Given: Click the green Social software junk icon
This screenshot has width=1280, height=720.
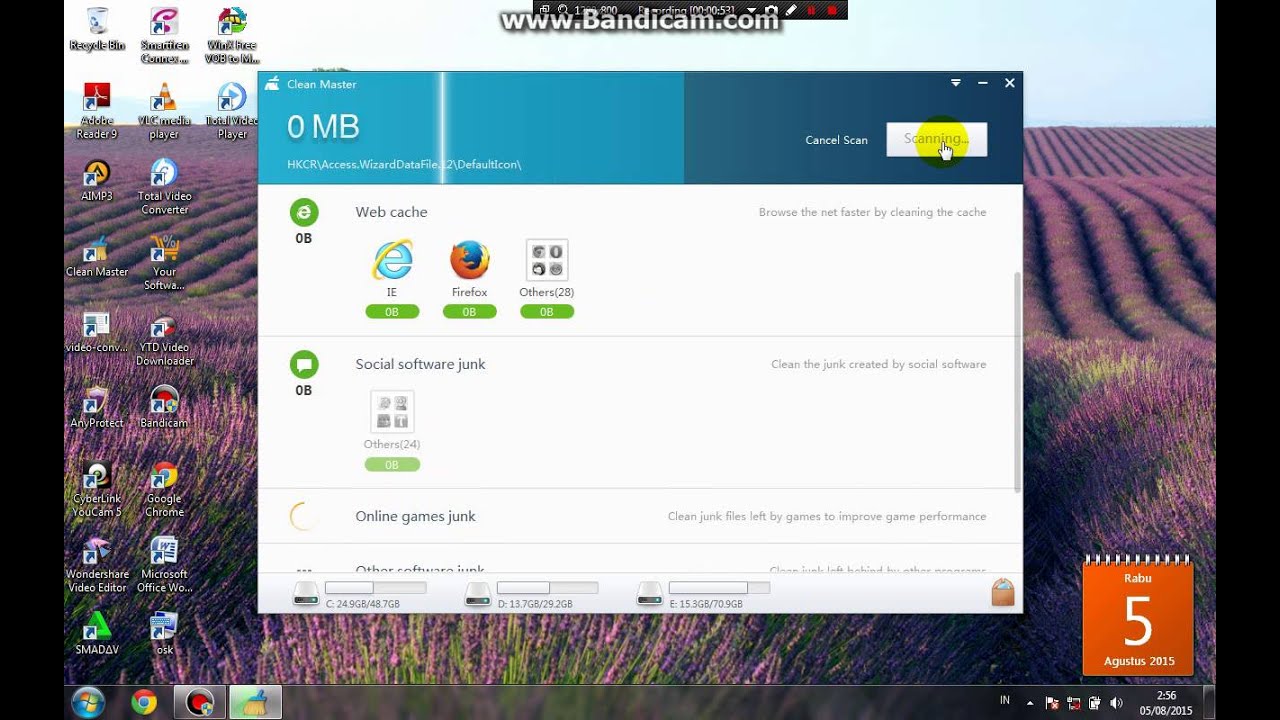Looking at the screenshot, I should pyautogui.click(x=304, y=364).
